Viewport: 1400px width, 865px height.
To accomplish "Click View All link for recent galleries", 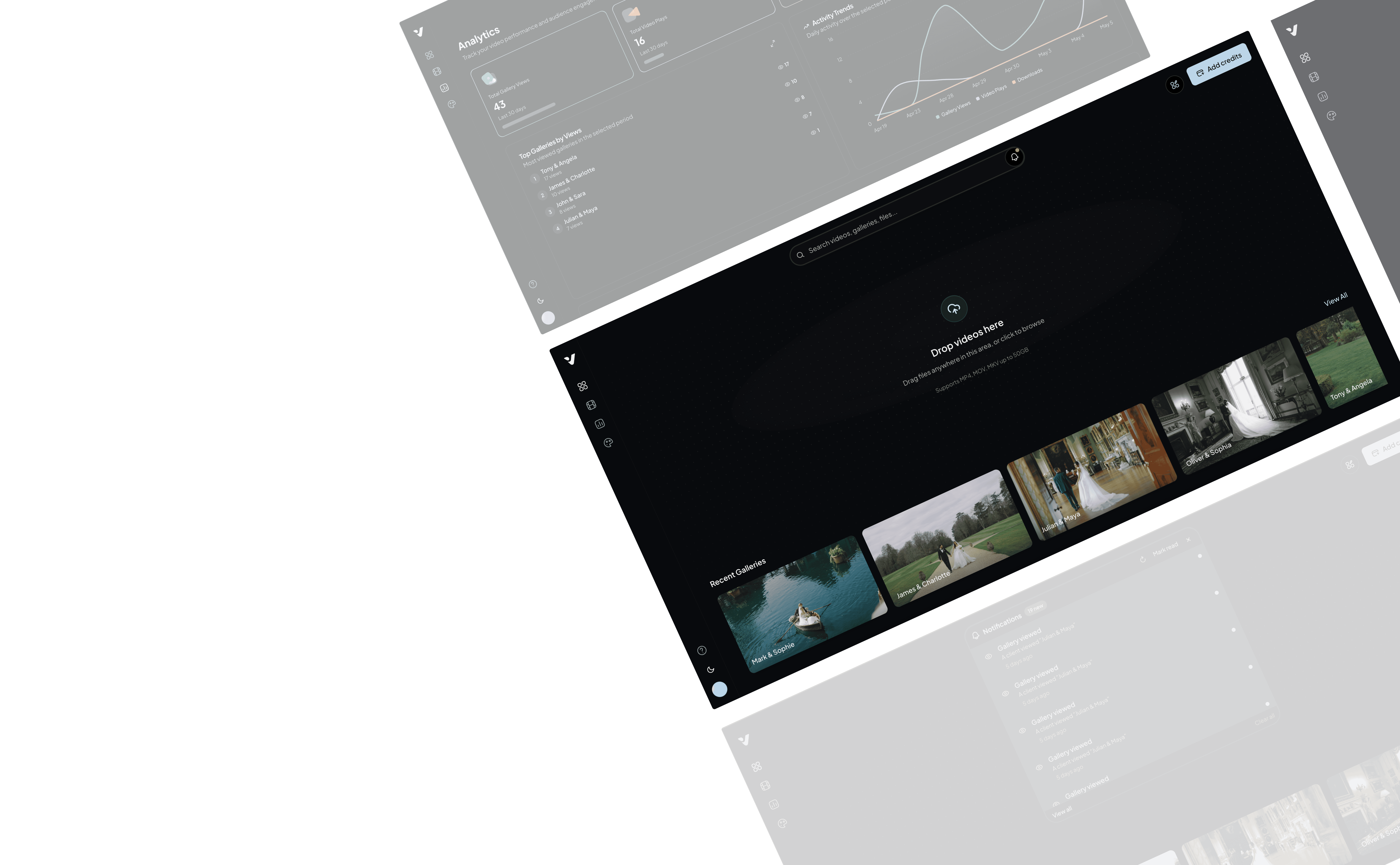I will pyautogui.click(x=1336, y=300).
